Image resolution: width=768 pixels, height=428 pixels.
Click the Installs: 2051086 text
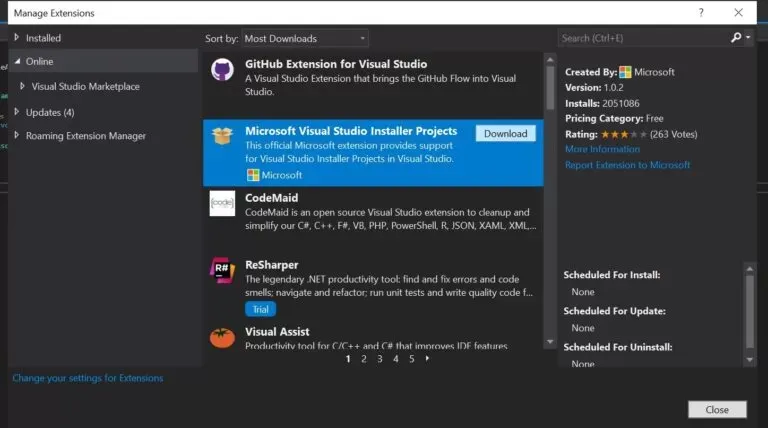602,103
